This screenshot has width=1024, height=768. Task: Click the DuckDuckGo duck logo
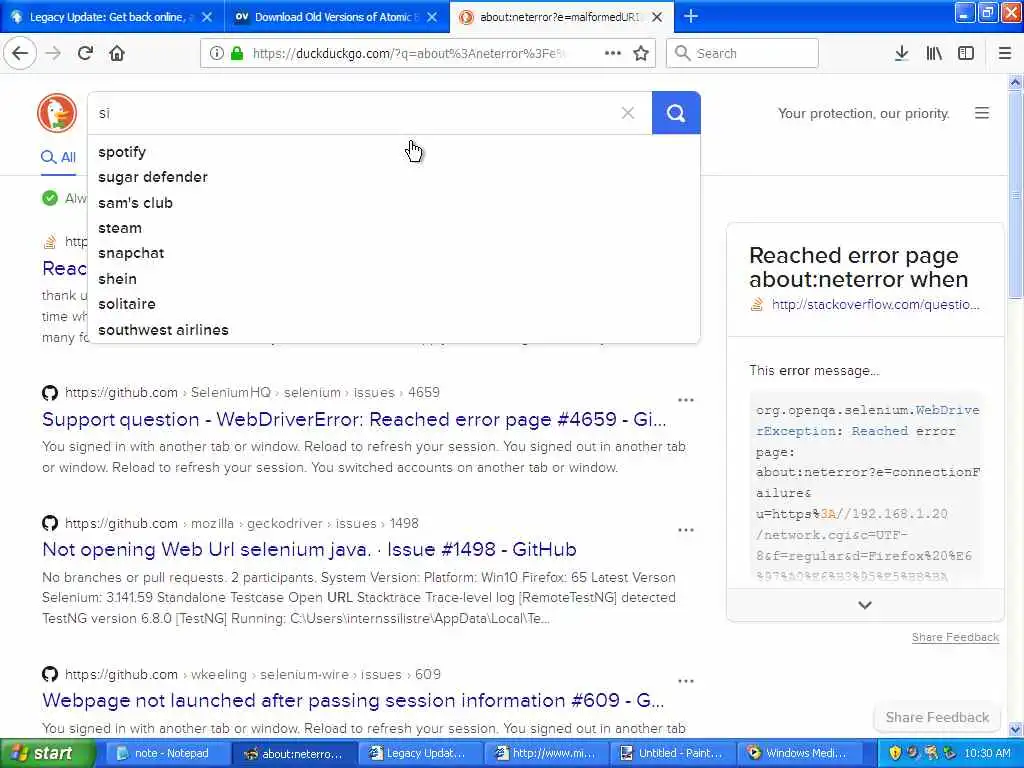pyautogui.click(x=57, y=113)
